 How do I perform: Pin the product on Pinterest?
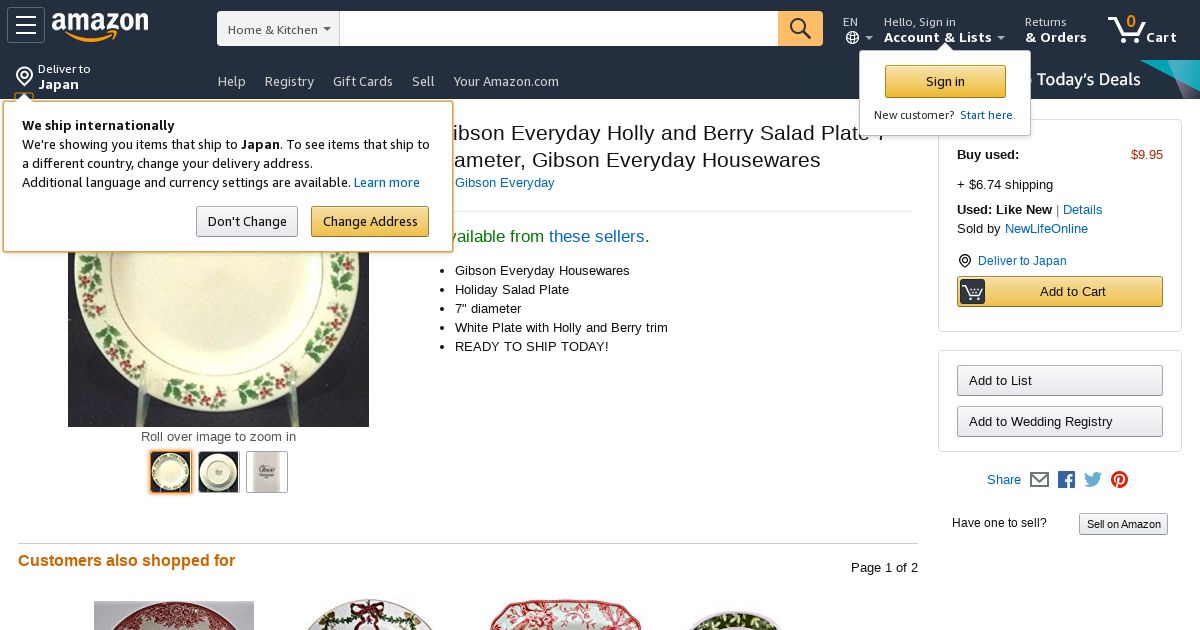coord(1119,480)
